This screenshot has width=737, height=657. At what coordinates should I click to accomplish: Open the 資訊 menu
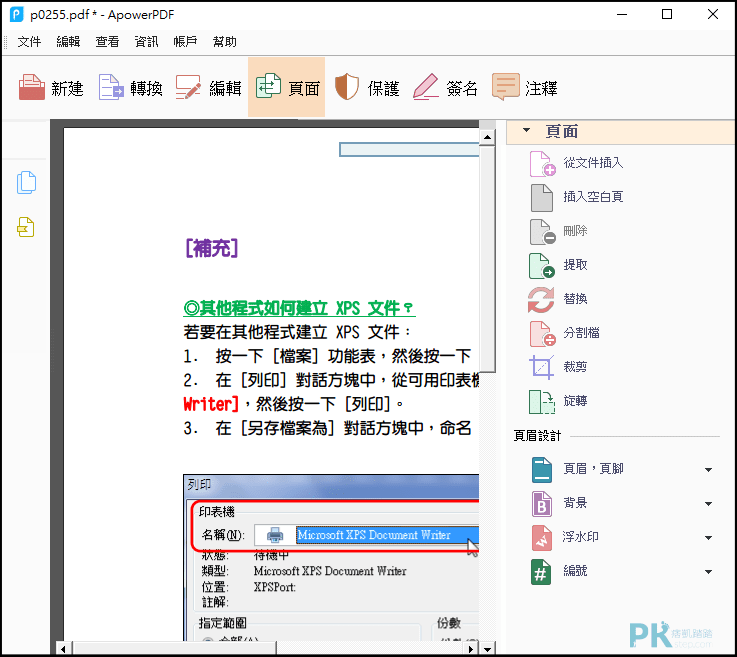[146, 42]
